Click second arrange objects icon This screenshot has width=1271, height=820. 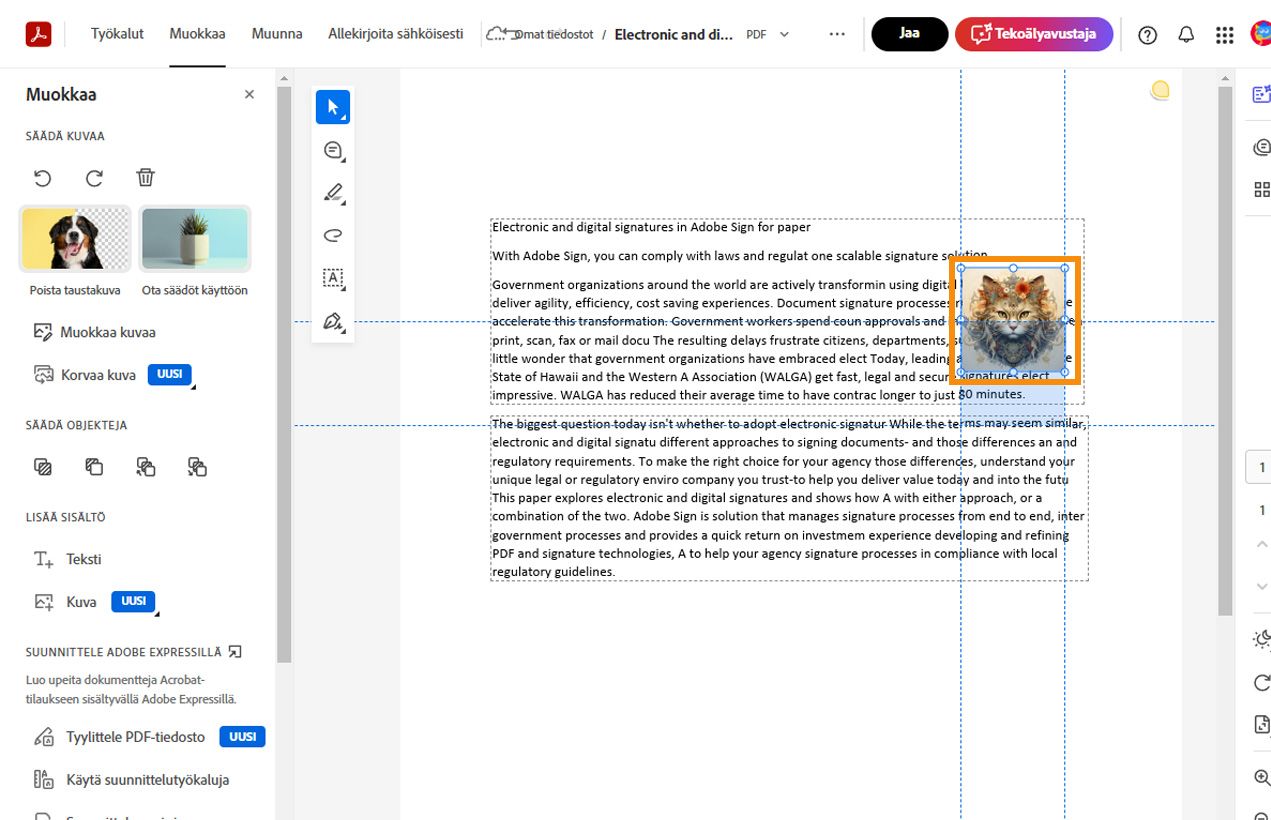(x=94, y=467)
